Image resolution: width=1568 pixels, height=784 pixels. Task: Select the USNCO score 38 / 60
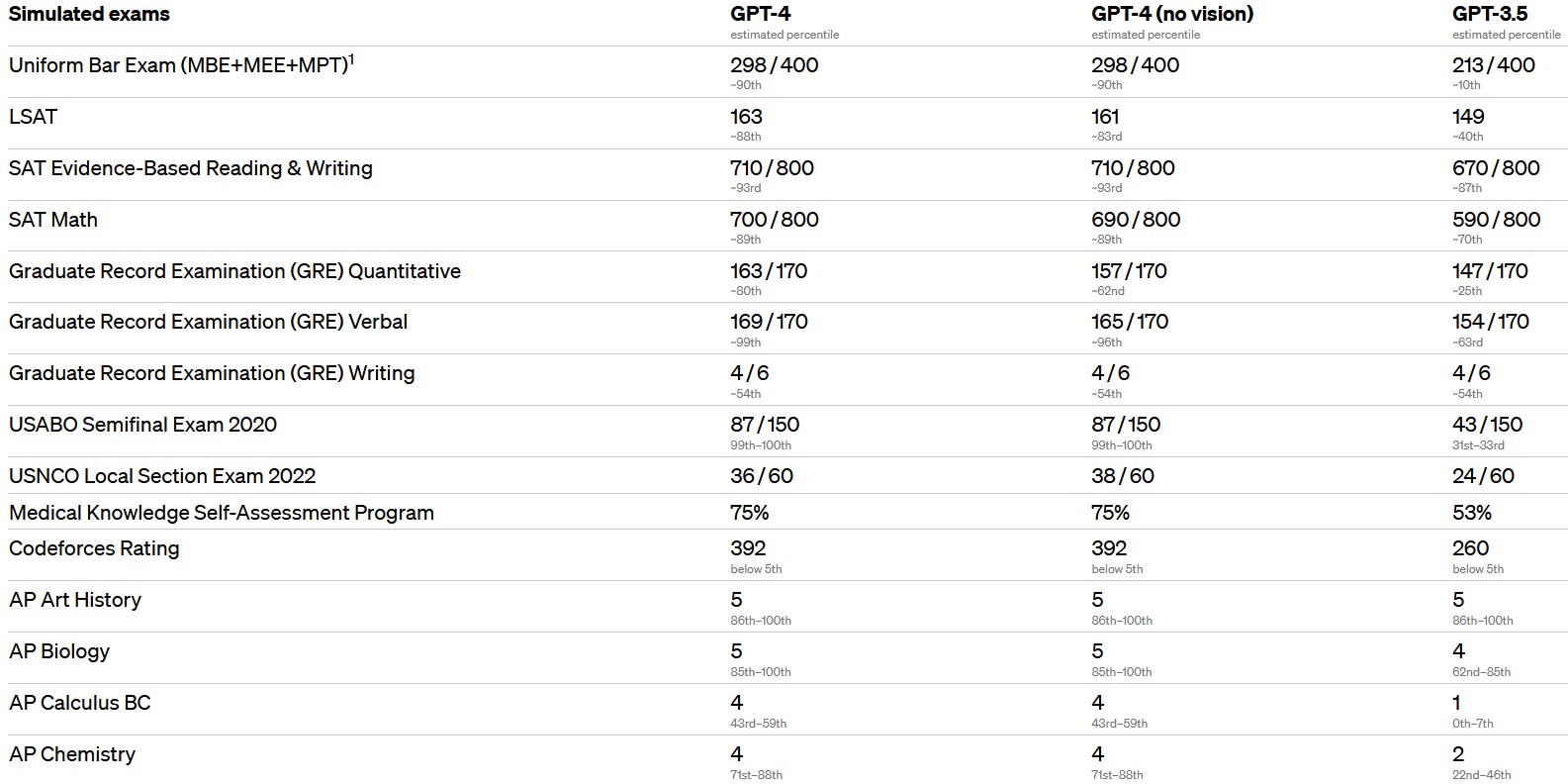click(x=1122, y=476)
